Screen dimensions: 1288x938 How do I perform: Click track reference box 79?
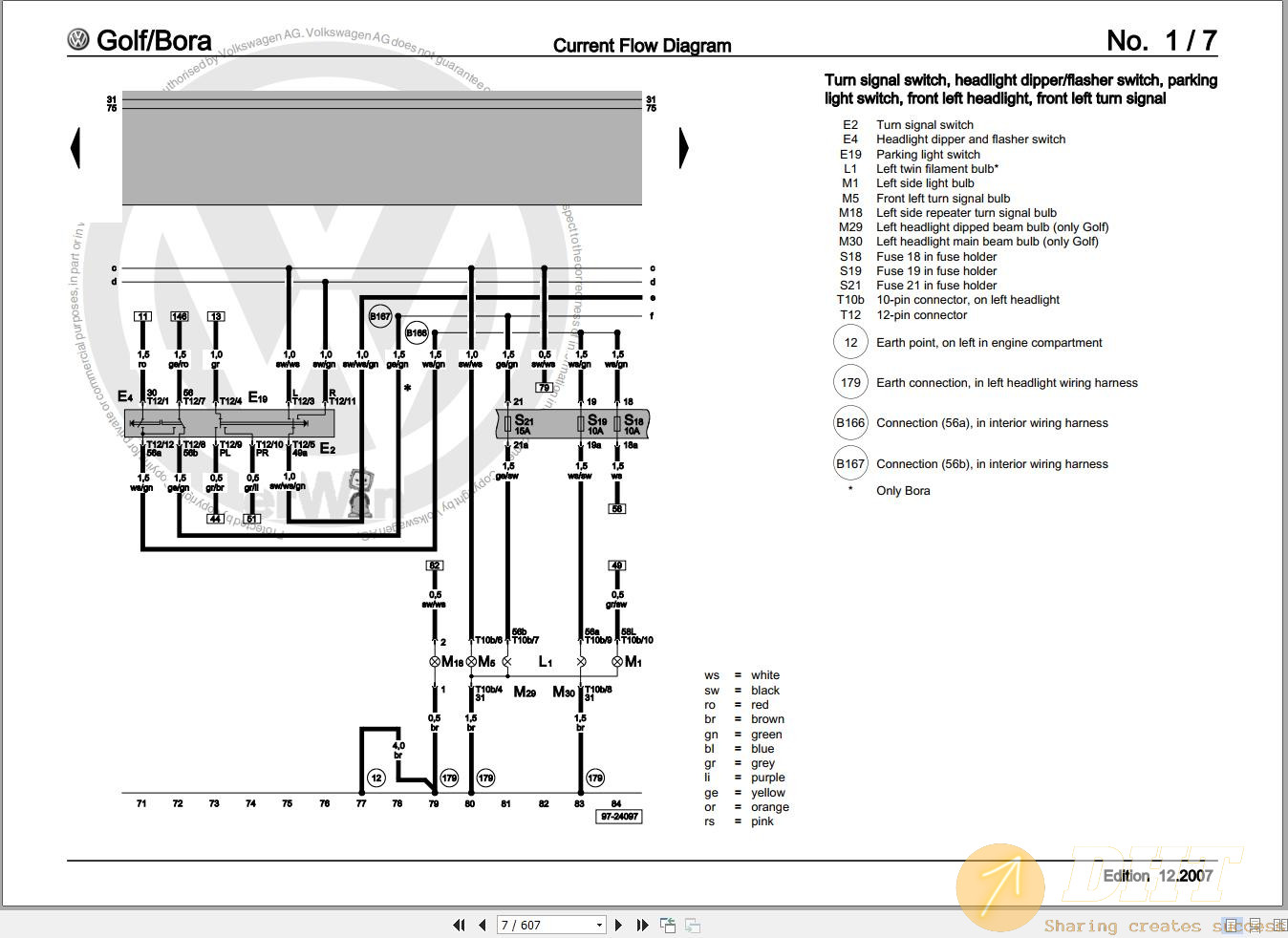544,388
